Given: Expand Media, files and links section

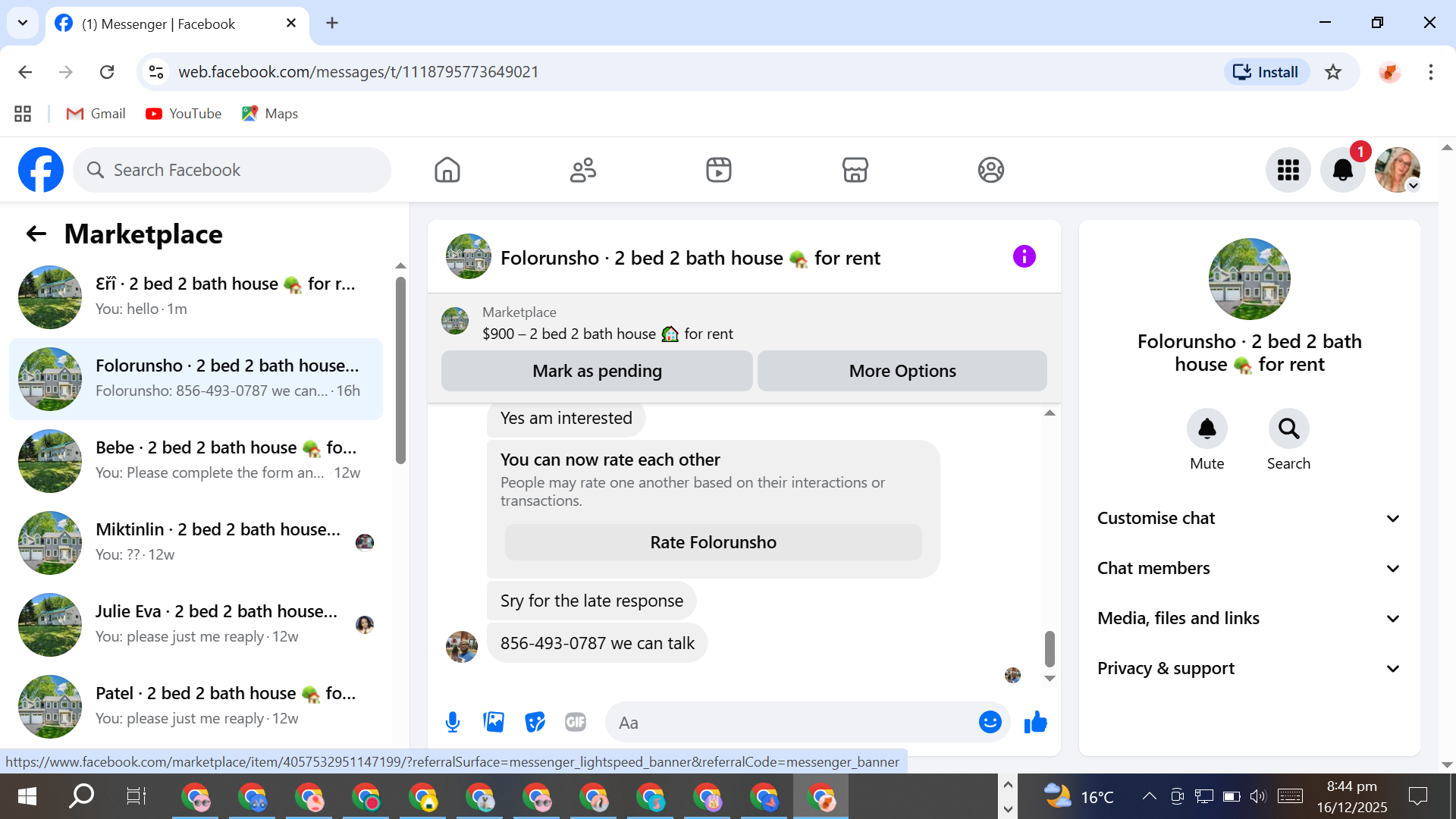Looking at the screenshot, I should [x=1249, y=619].
